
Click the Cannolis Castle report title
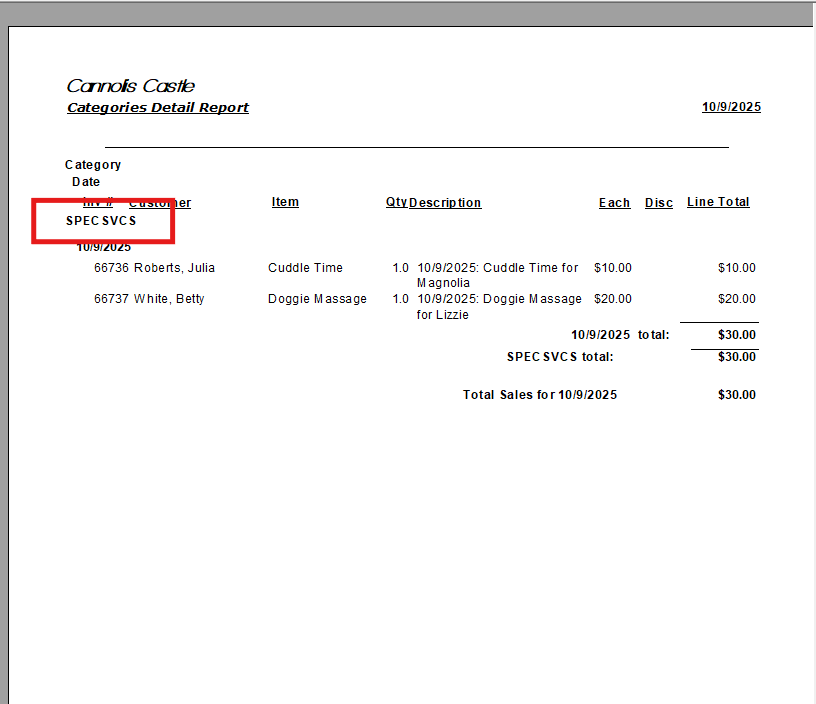(130, 86)
